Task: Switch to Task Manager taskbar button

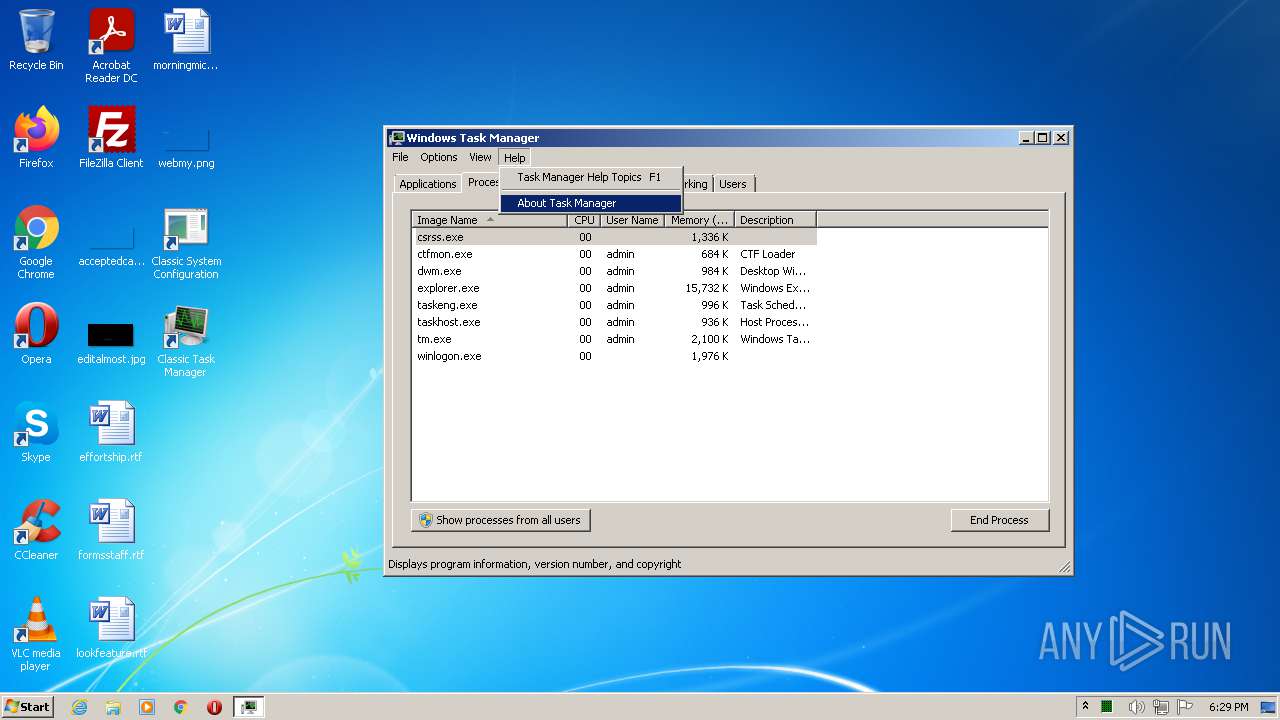Action: pos(248,707)
